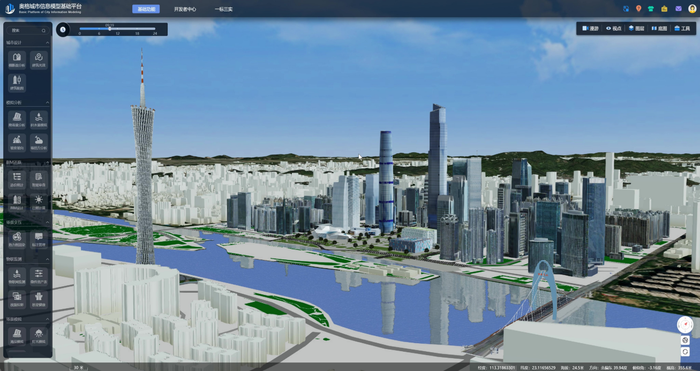Image resolution: width=700 pixels, height=371 pixels.
Task: Click the yellow house icon in header
Action: click(x=664, y=8)
